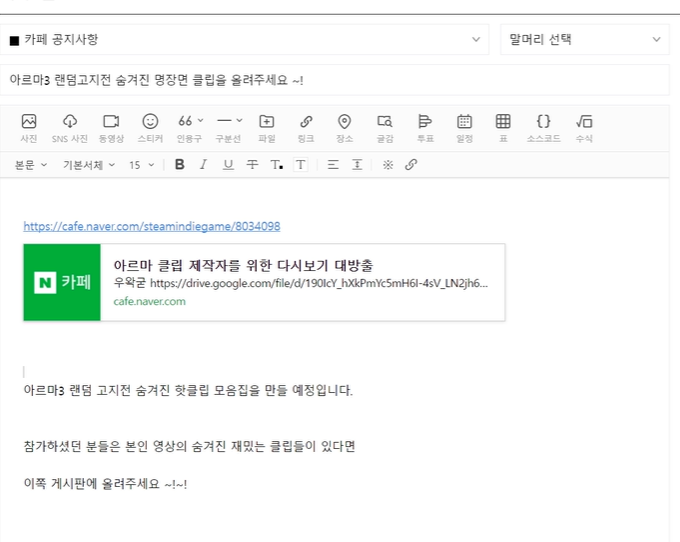Open the text alignment options
Screen dimensions: 680x542
pos(333,165)
